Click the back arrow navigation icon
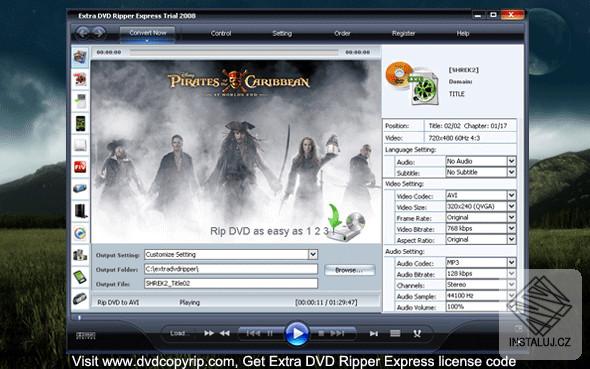This screenshot has width=590, height=369. pos(82,33)
